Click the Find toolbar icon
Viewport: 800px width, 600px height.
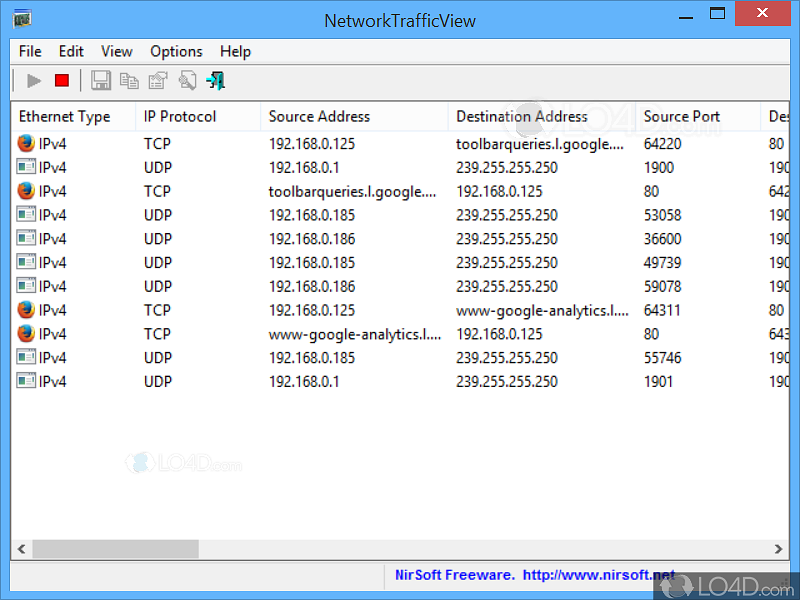pyautogui.click(x=187, y=80)
